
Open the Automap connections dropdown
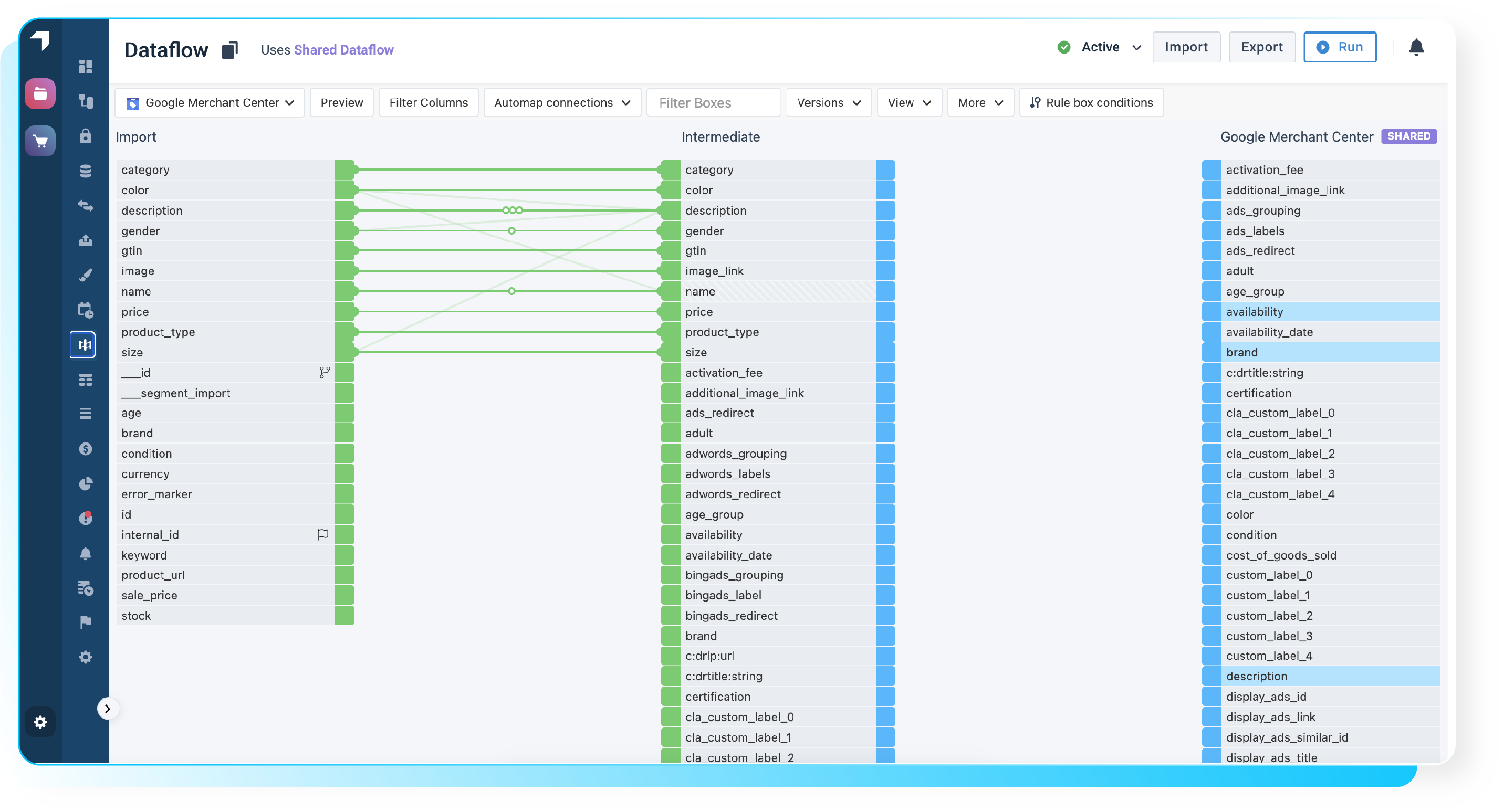coord(562,103)
